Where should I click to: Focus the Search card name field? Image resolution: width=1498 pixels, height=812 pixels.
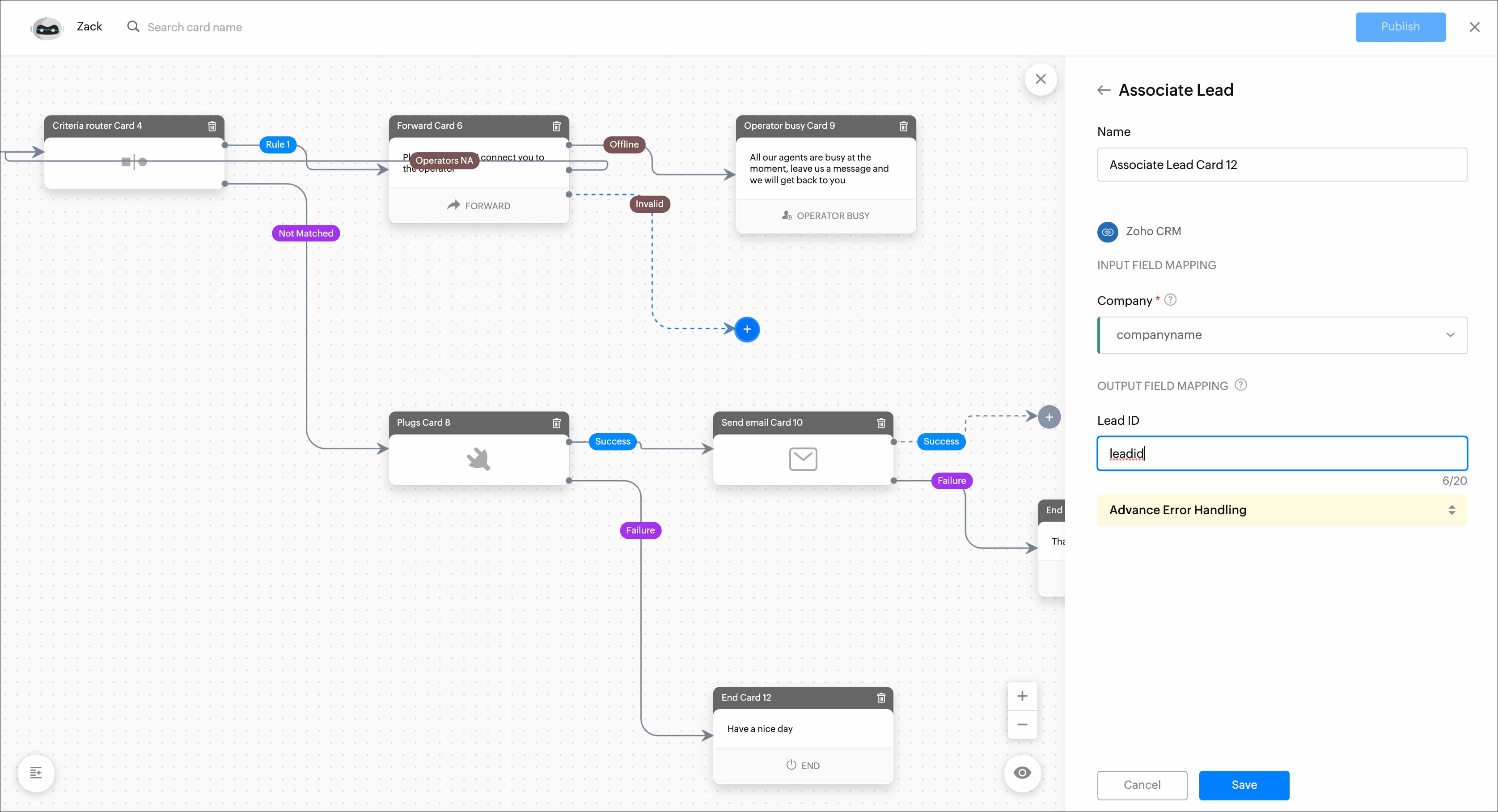point(195,27)
